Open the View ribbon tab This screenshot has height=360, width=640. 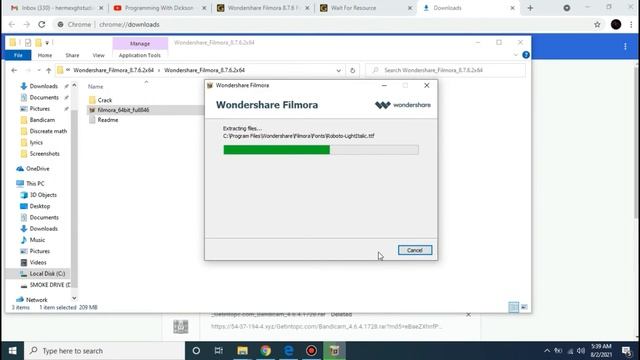pyautogui.click(x=98, y=55)
